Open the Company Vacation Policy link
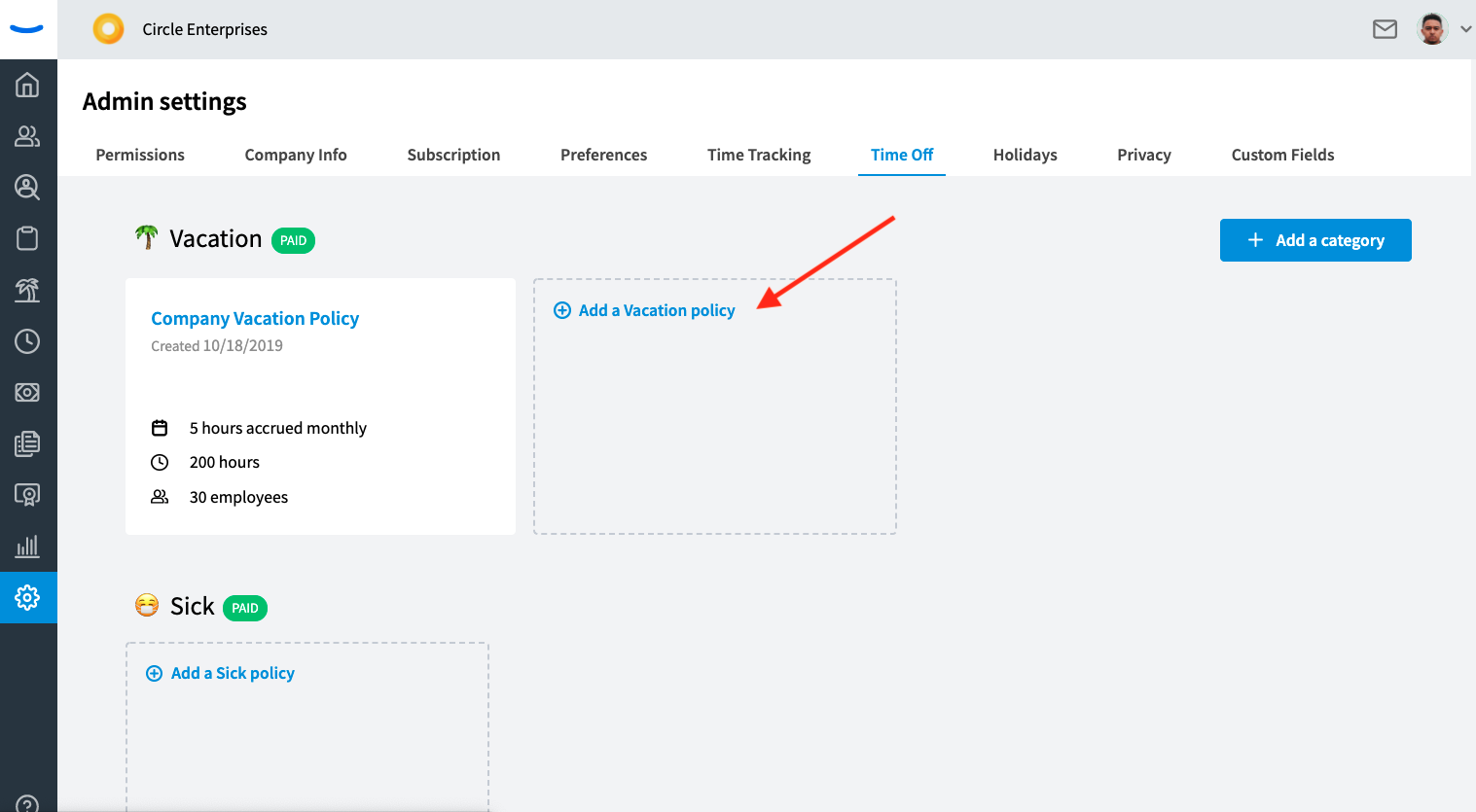The height and width of the screenshot is (812, 1476). pyautogui.click(x=255, y=318)
